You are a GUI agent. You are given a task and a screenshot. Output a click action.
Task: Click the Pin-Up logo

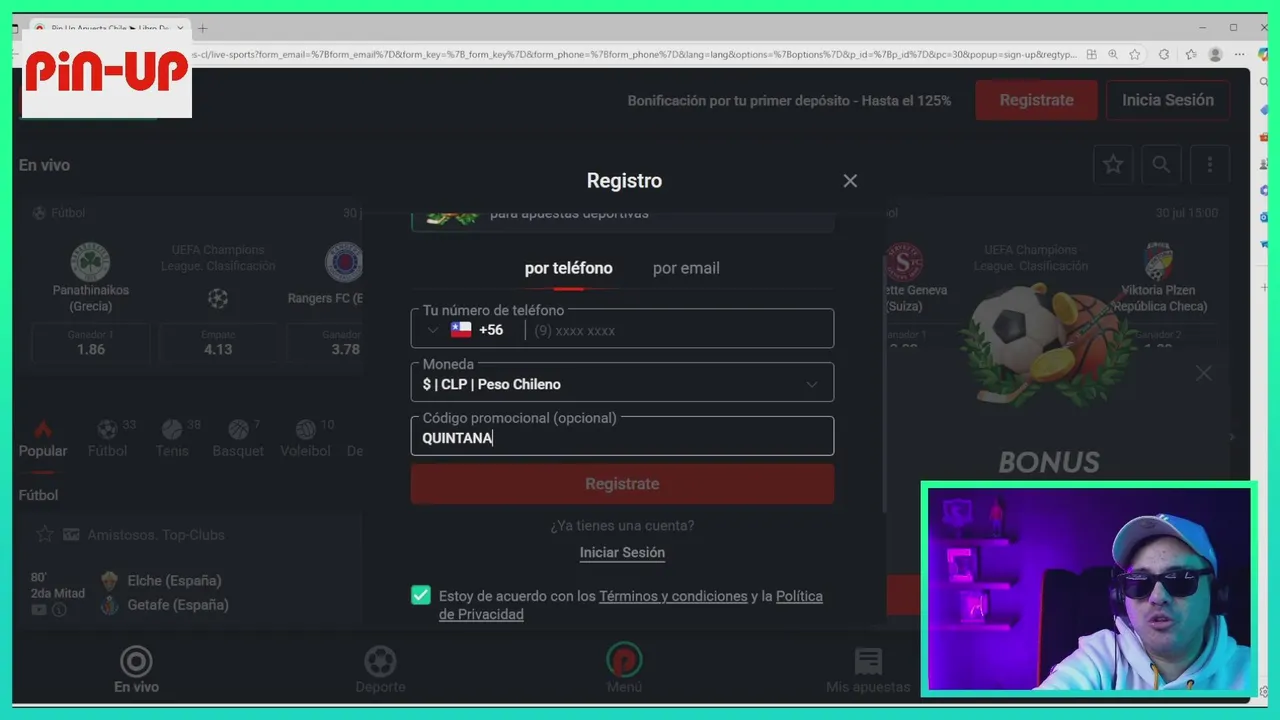[107, 72]
